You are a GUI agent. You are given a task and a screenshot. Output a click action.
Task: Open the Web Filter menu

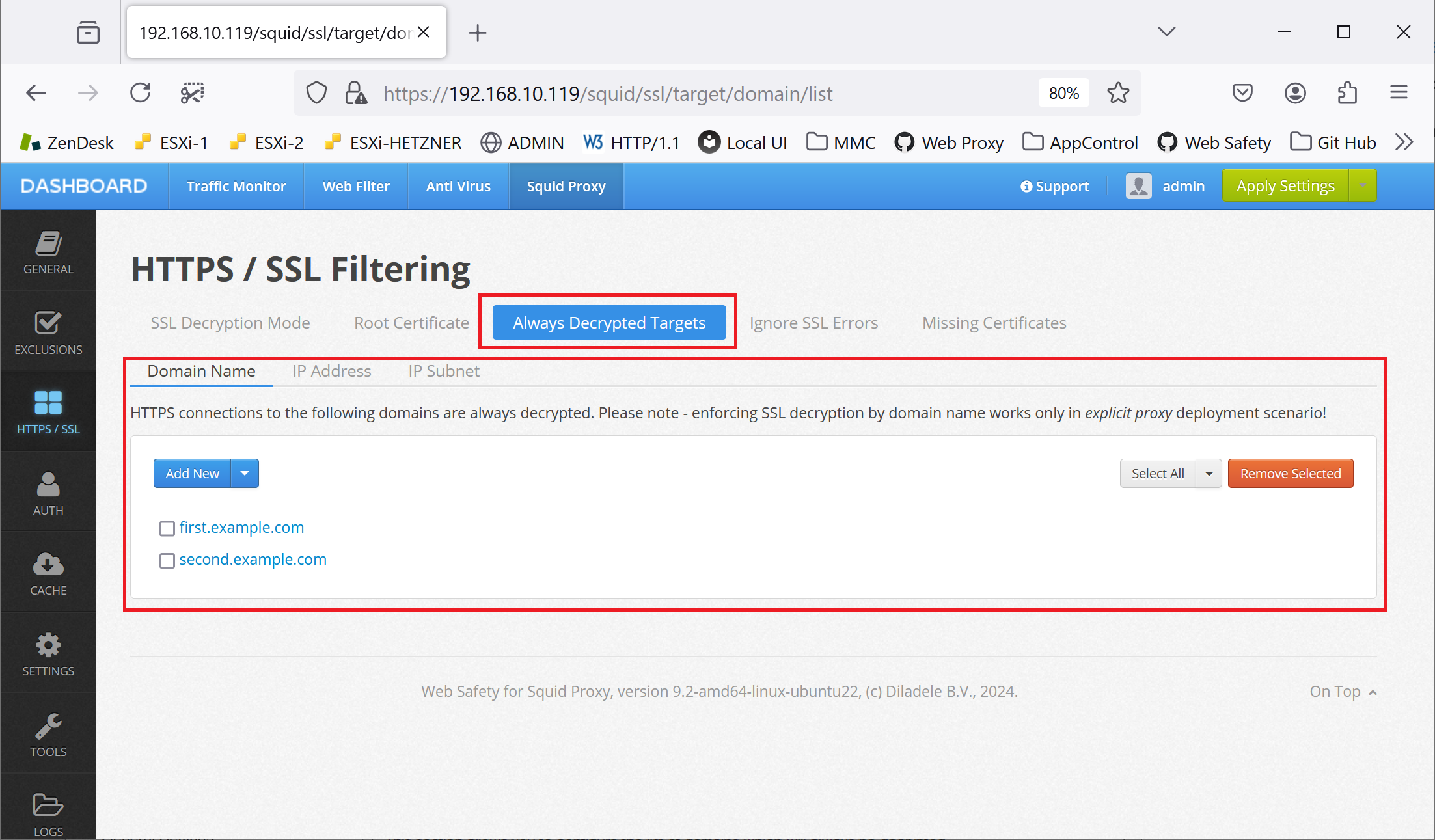(356, 186)
